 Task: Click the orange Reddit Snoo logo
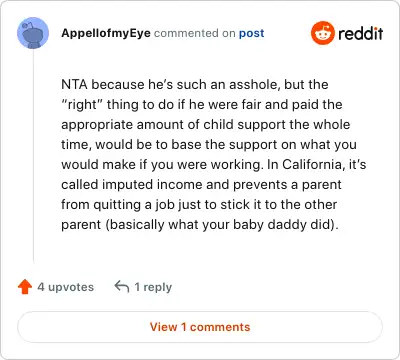322,33
